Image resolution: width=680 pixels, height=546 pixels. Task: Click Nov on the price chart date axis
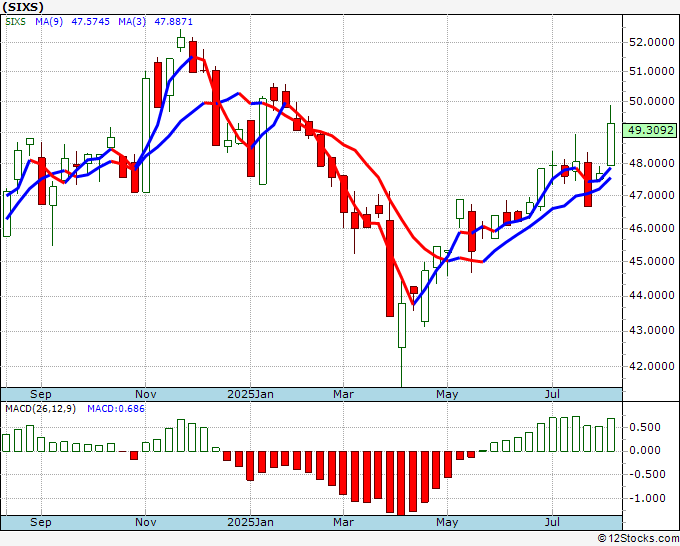tap(146, 394)
